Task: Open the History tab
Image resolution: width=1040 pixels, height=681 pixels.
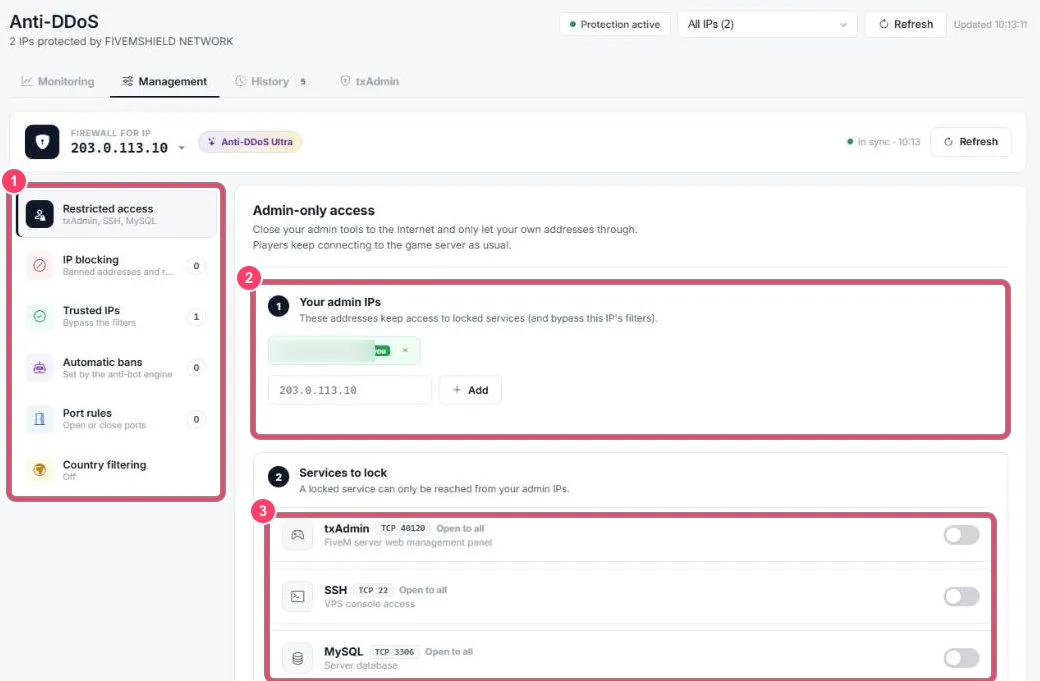Action: (271, 82)
